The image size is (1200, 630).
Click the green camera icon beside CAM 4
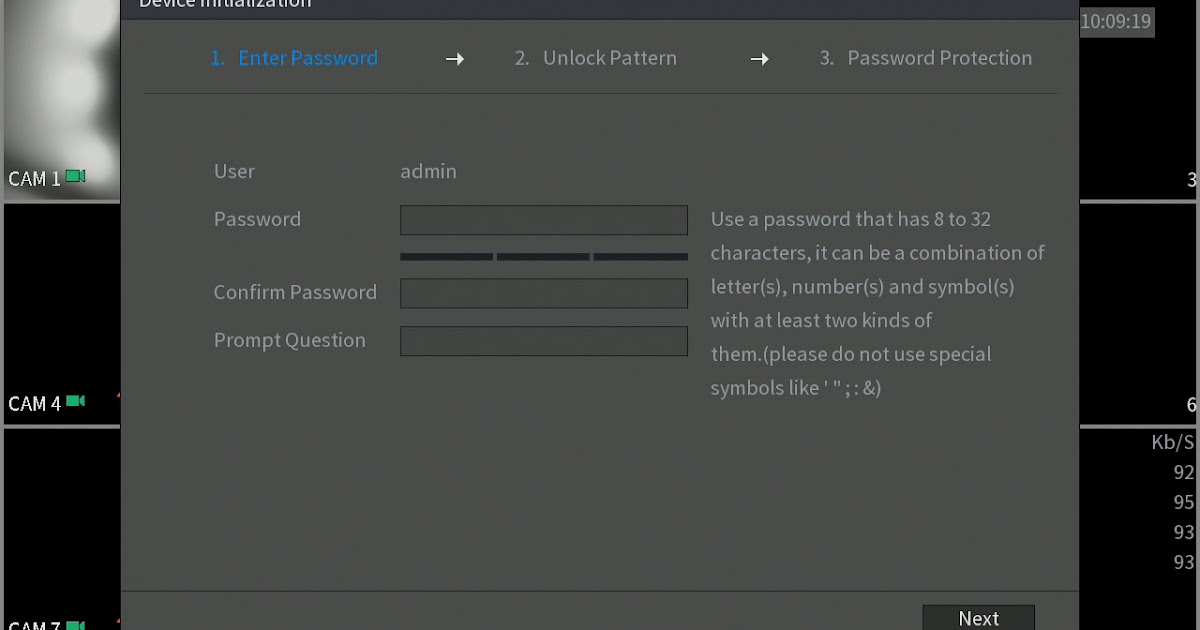(75, 402)
